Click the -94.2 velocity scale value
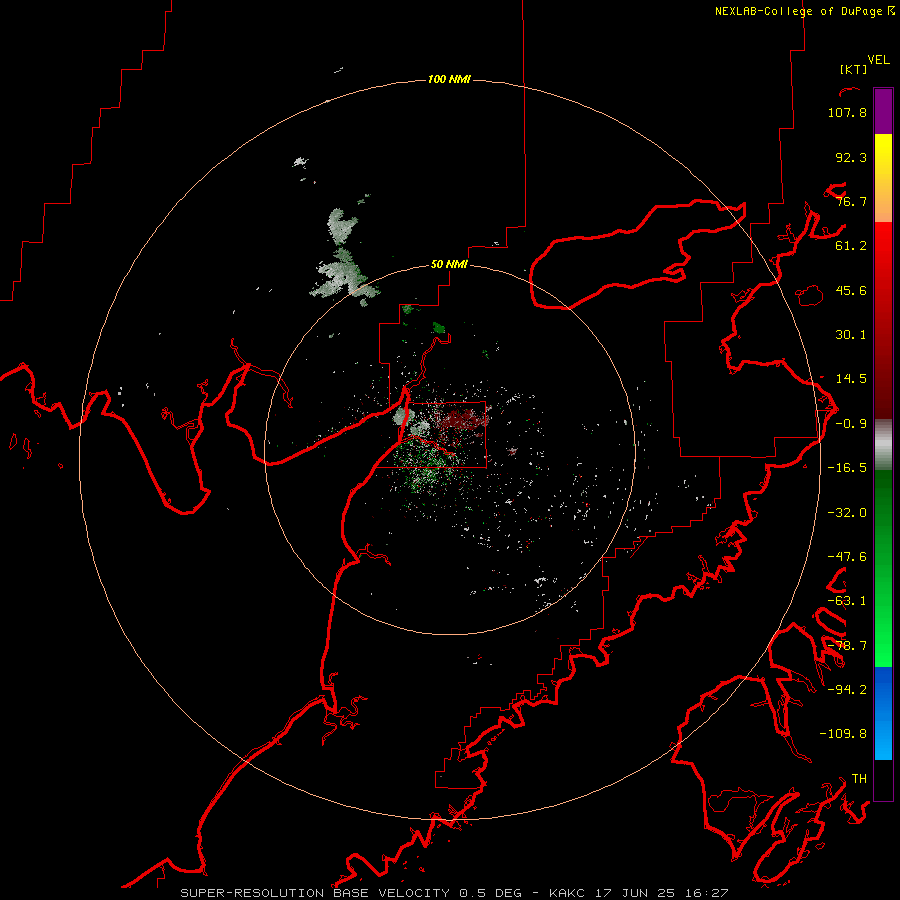The image size is (900, 900). tap(847, 689)
